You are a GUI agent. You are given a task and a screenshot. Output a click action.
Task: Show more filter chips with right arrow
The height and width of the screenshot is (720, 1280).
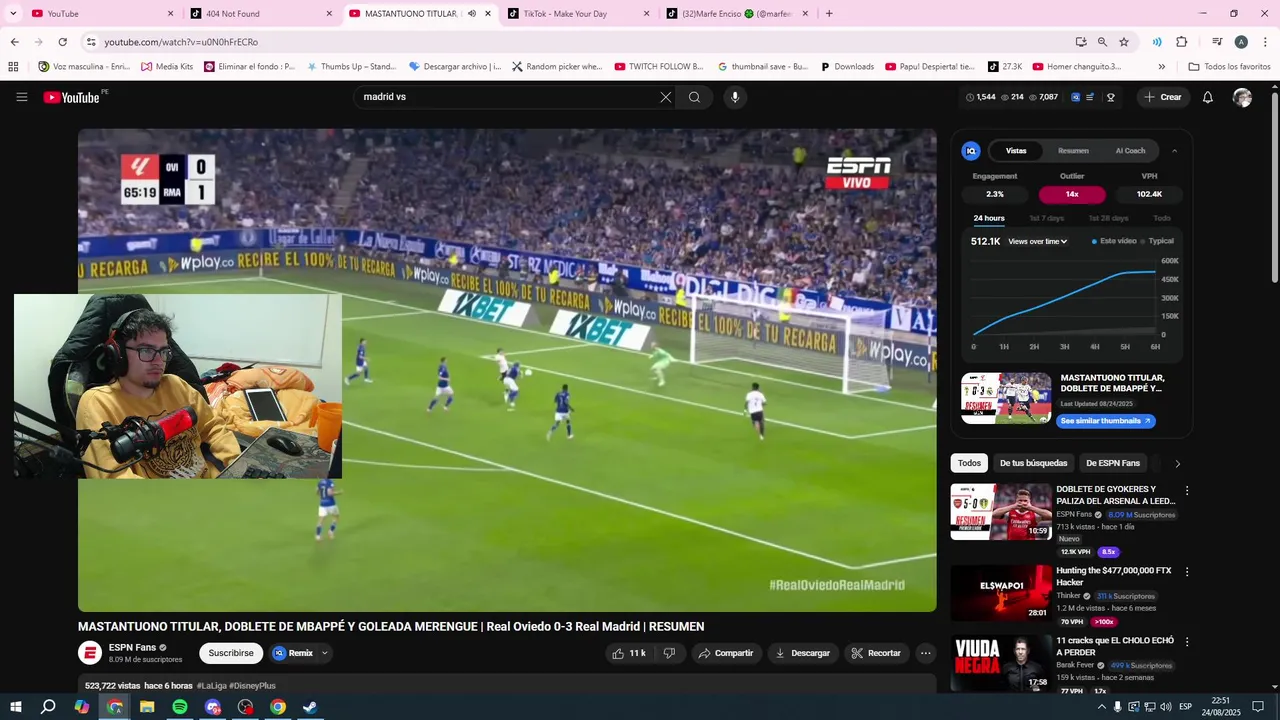tap(1177, 463)
